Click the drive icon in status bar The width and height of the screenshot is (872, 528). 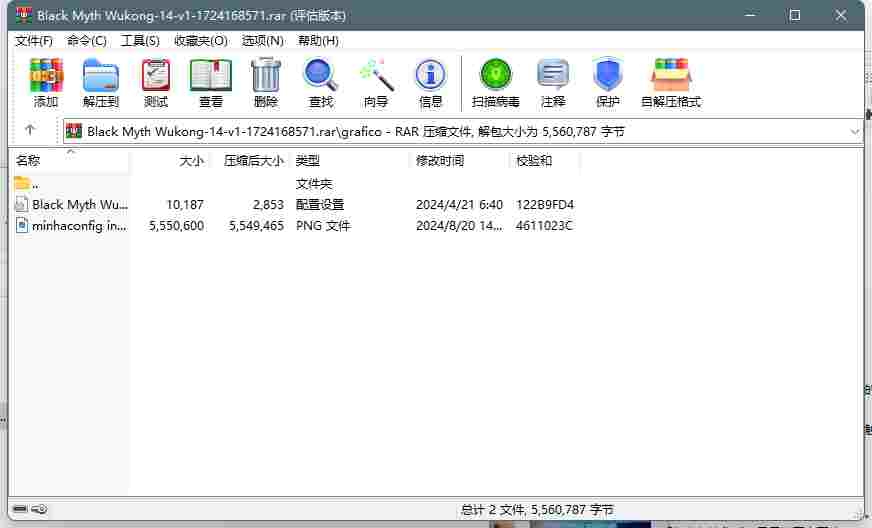point(21,509)
